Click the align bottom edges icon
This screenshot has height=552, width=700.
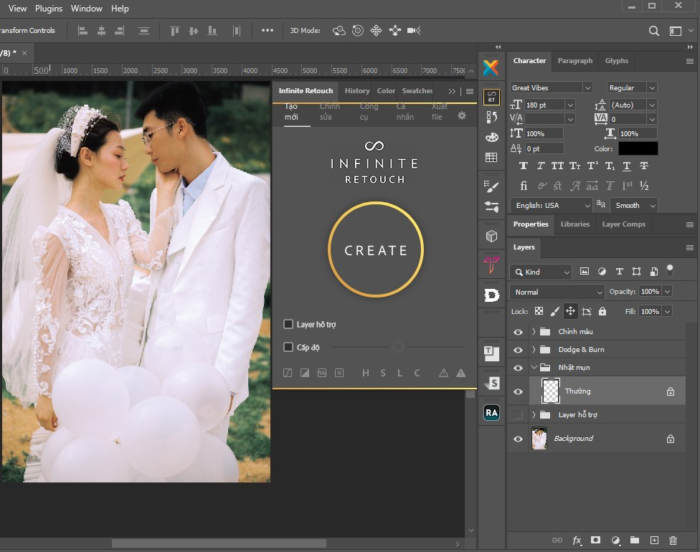pos(212,30)
